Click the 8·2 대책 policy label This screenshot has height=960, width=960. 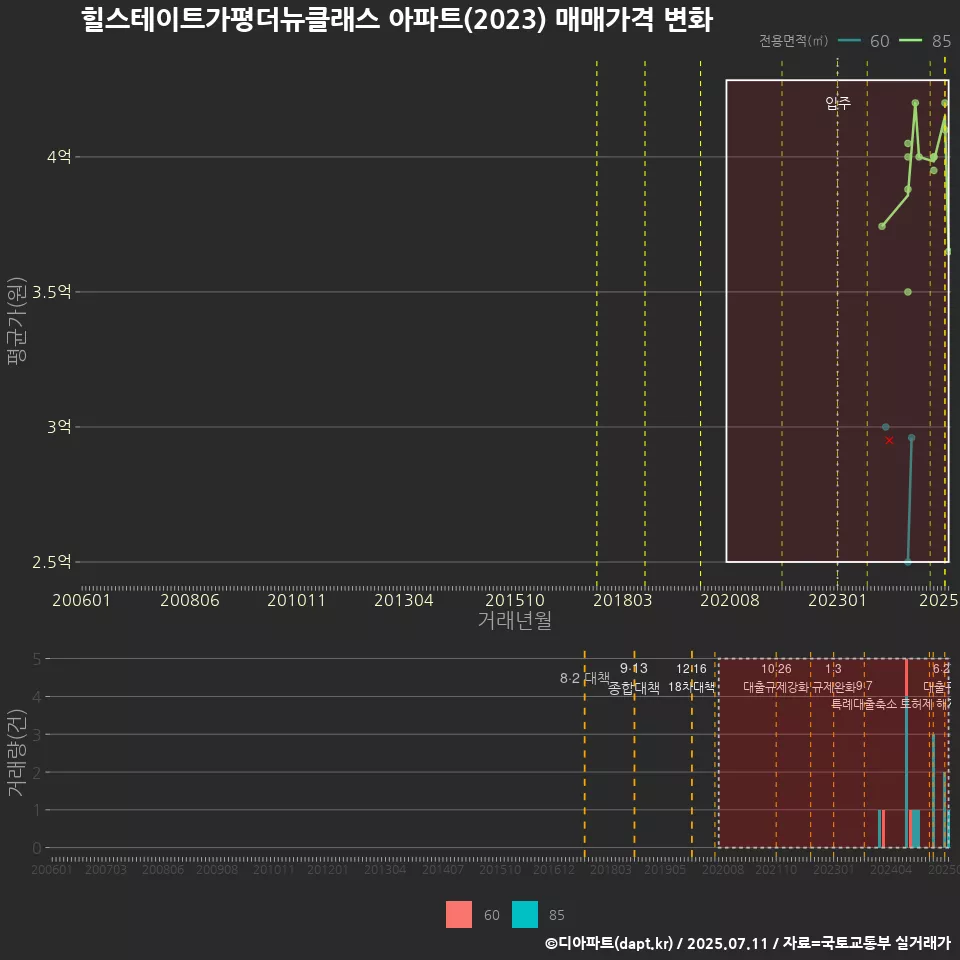[585, 678]
